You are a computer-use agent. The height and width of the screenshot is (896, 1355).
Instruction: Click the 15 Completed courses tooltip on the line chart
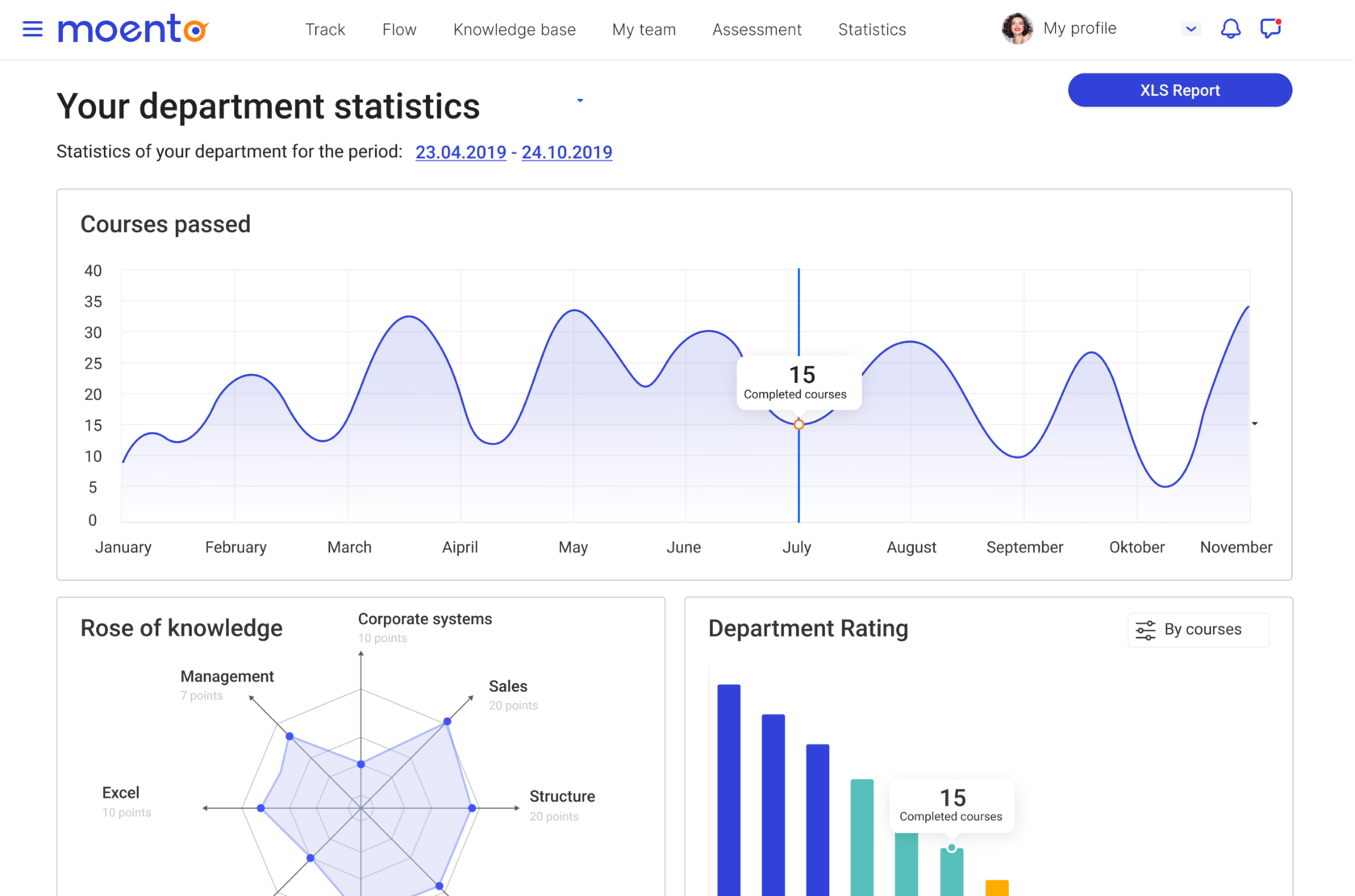[x=798, y=381]
